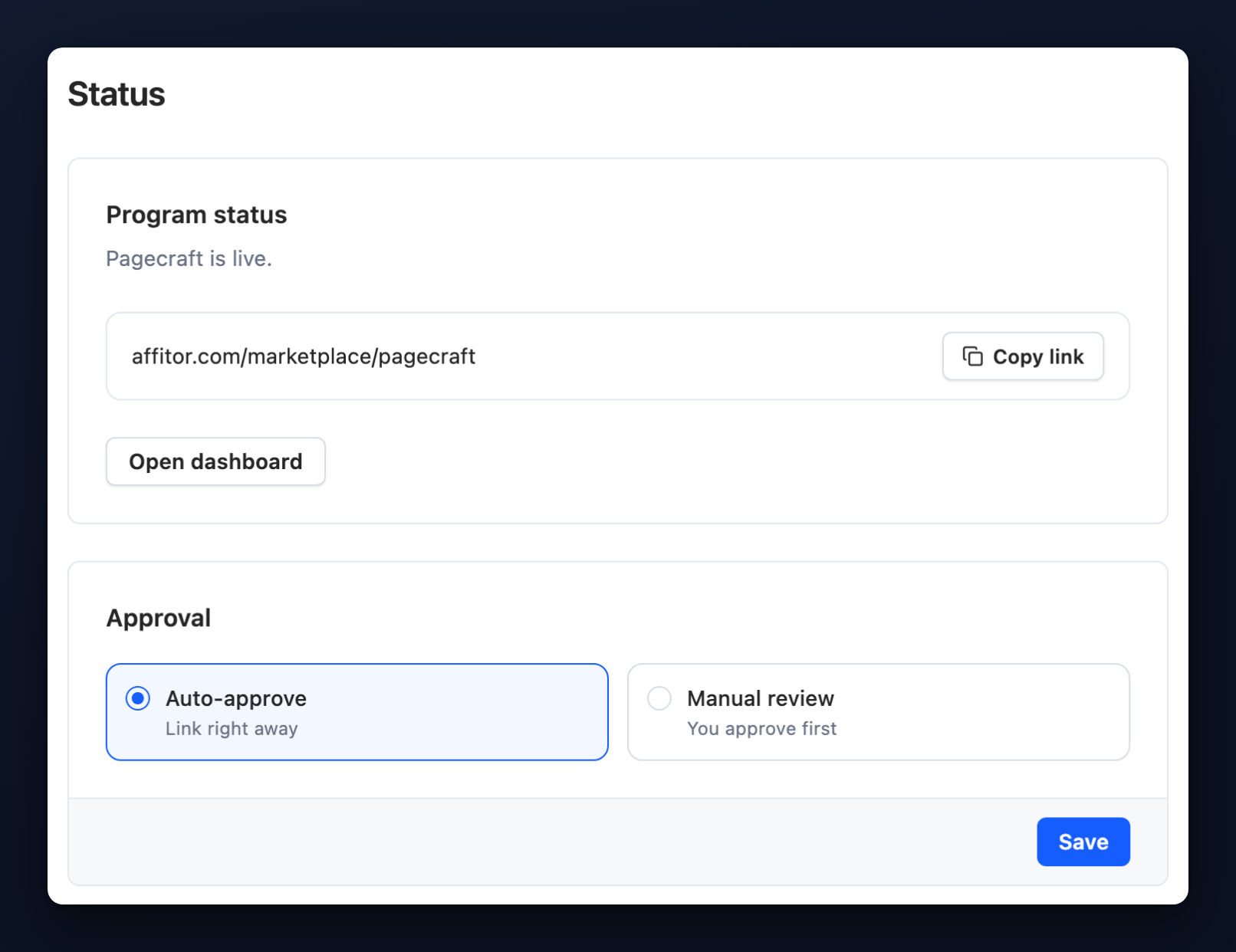
Task: Select the Auto-approve radio button
Action: (x=138, y=698)
